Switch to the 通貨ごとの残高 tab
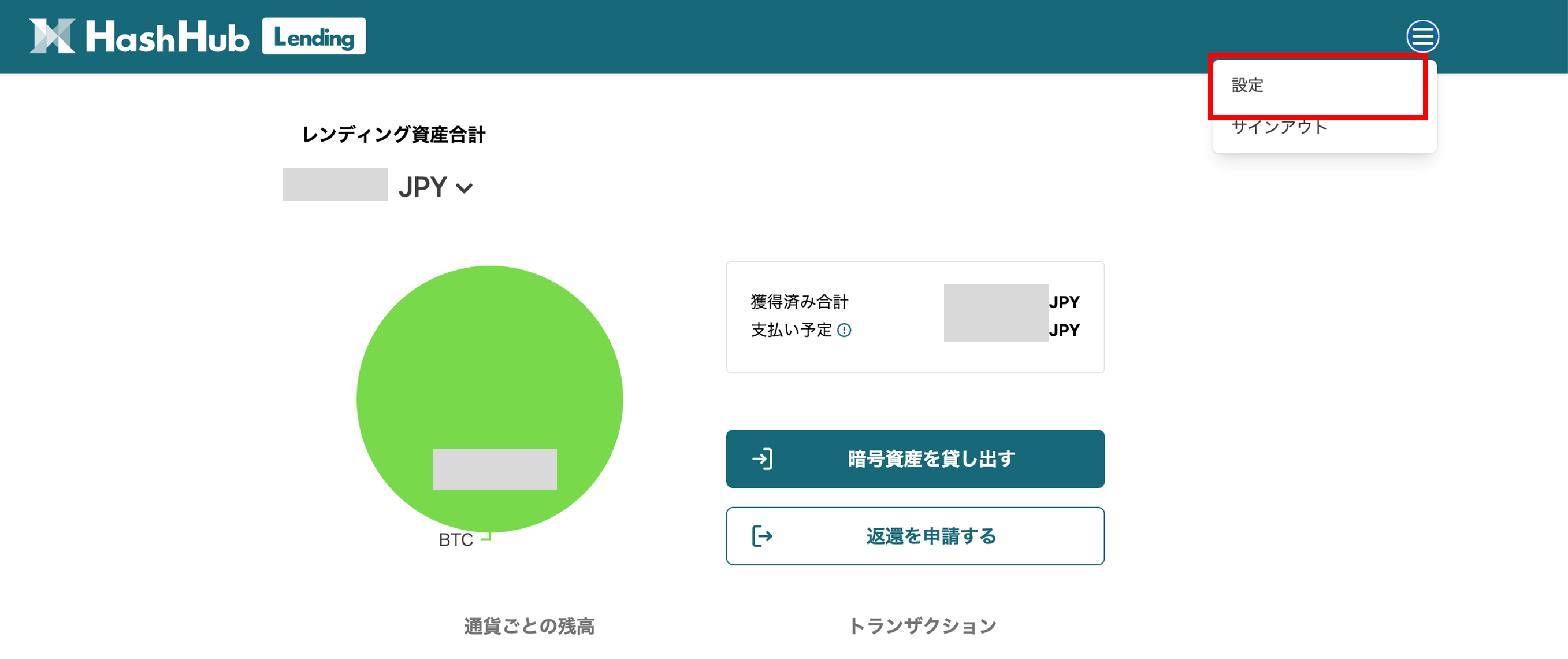This screenshot has width=1568, height=659. [x=529, y=626]
